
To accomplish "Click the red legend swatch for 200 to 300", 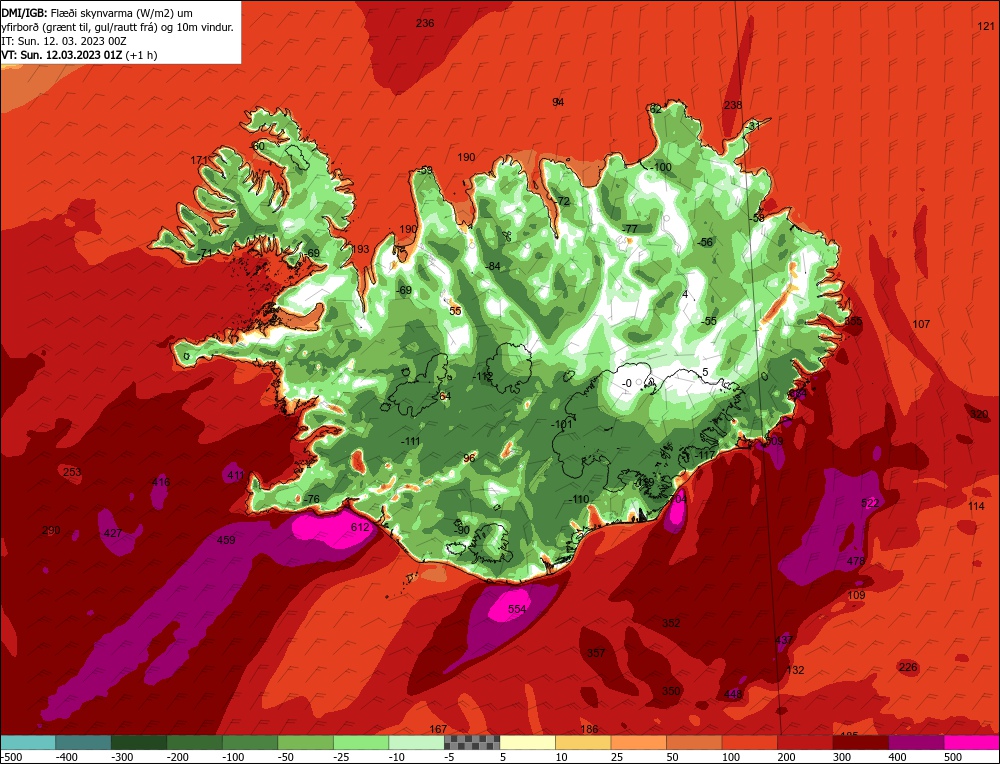I will tap(805, 742).
